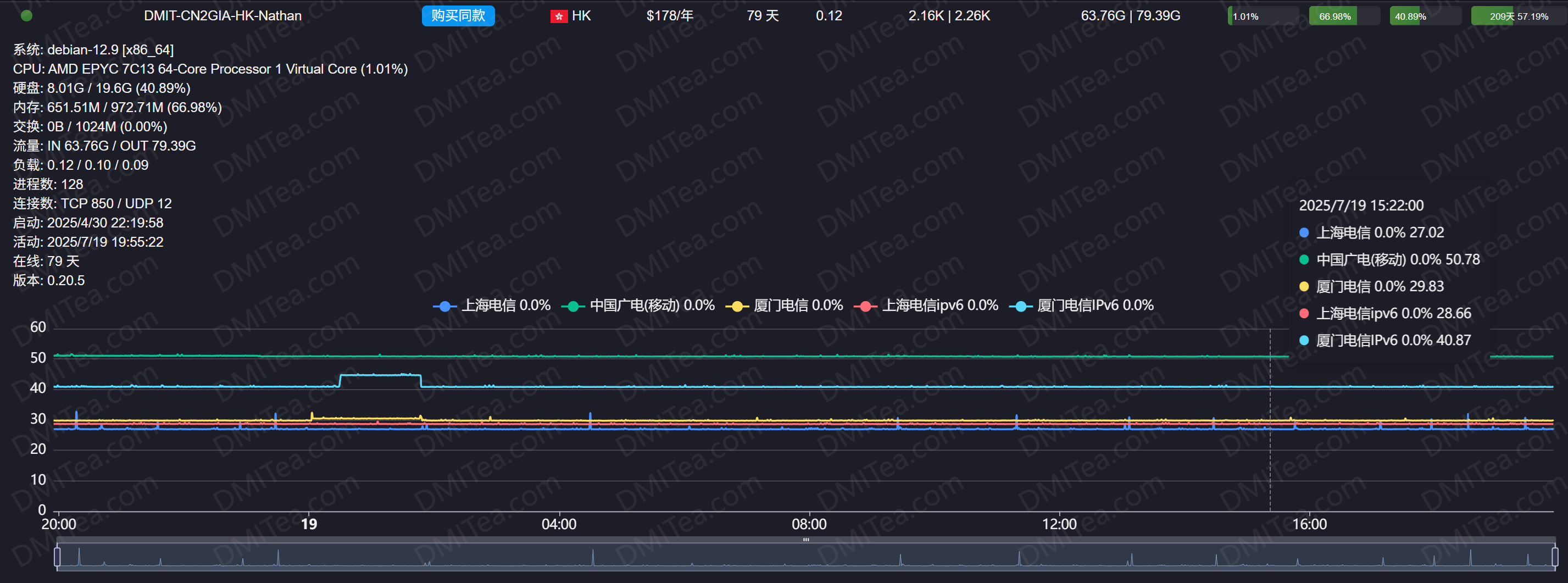Click tooltip row 上海电信 0.0% 27.02
Screen dimensions: 1568x583
[x=1371, y=233]
